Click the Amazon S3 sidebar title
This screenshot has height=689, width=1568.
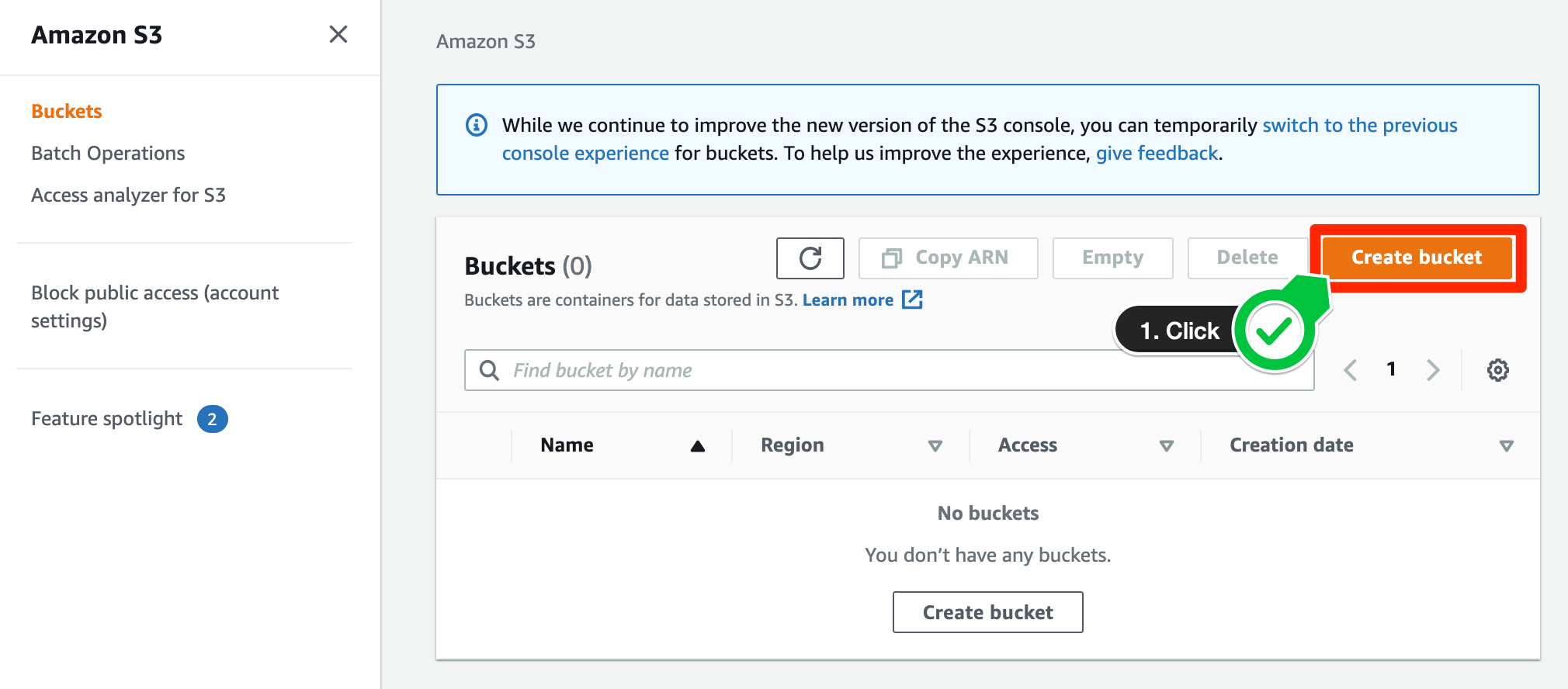coord(96,35)
